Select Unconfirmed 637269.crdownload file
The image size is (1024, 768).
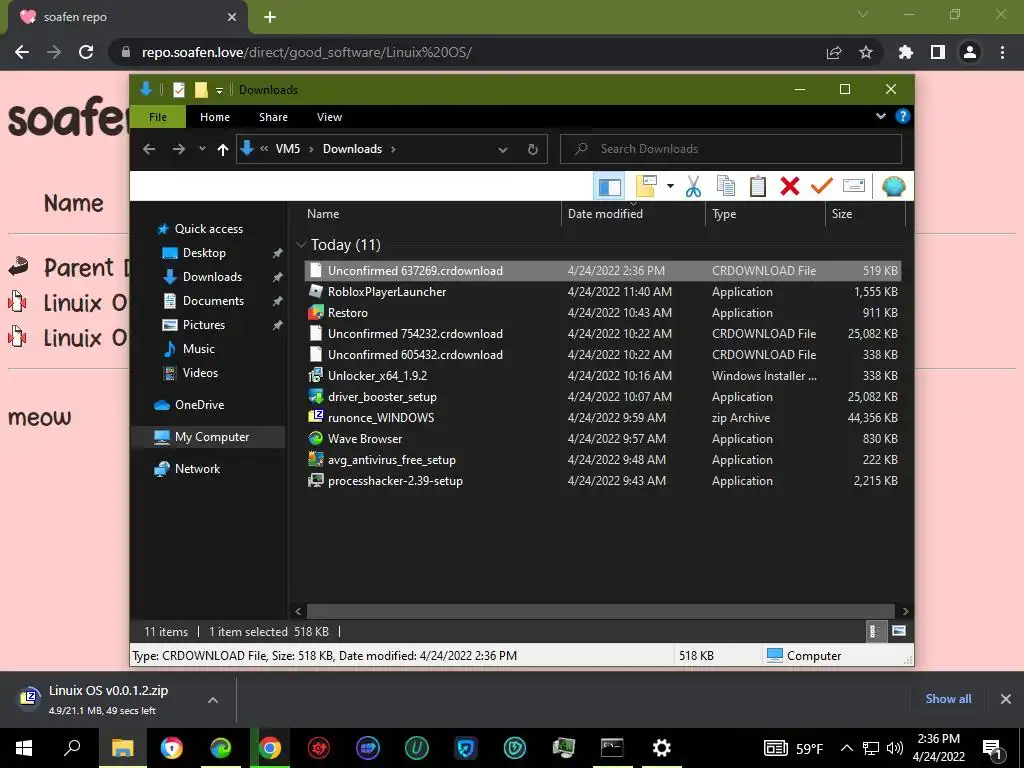[x=603, y=270]
